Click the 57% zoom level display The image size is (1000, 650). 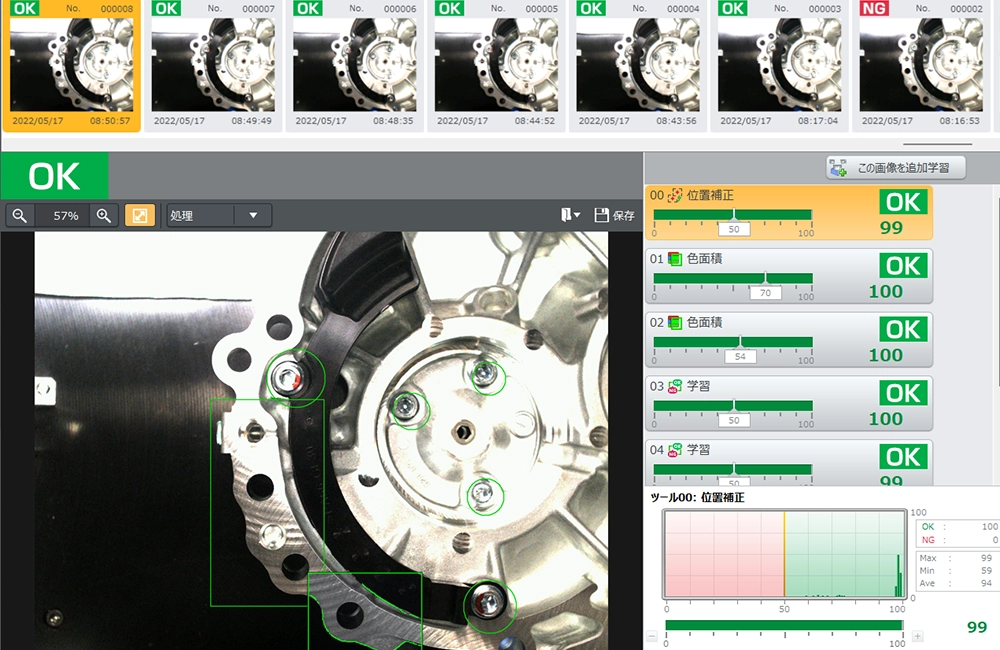(x=66, y=216)
